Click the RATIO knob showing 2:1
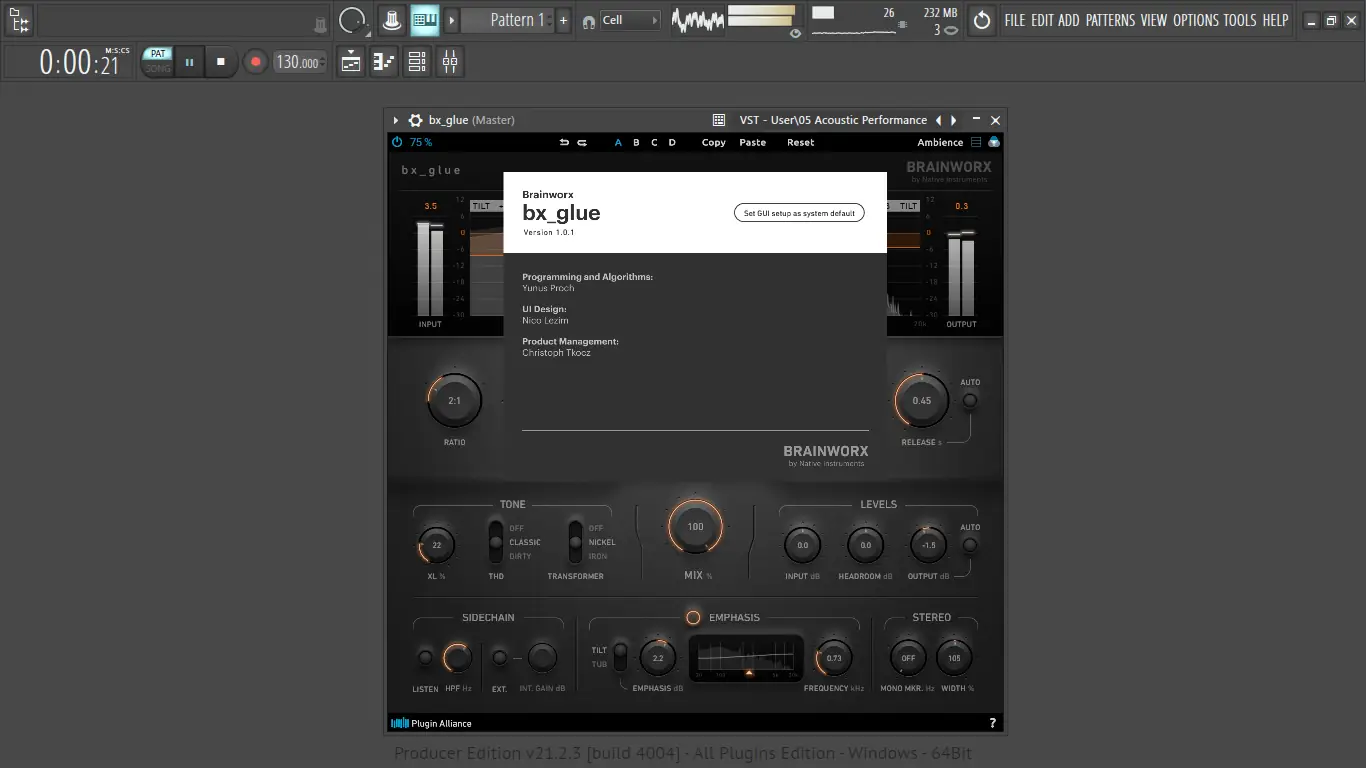 pyautogui.click(x=454, y=400)
